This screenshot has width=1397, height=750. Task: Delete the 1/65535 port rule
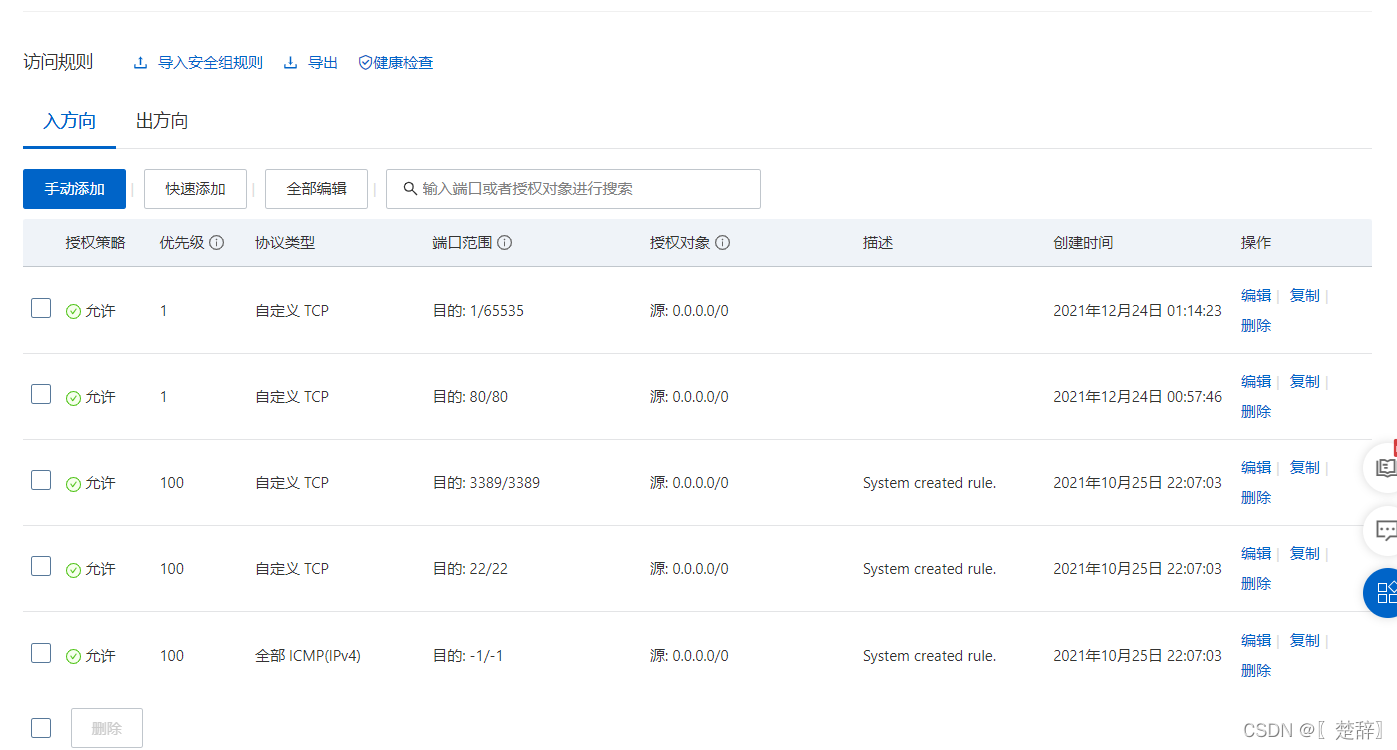(1256, 326)
